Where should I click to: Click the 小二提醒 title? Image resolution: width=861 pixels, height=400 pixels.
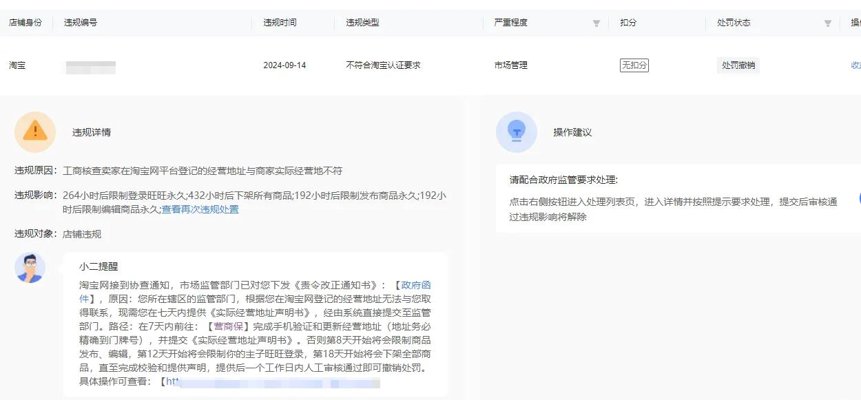[x=98, y=266]
